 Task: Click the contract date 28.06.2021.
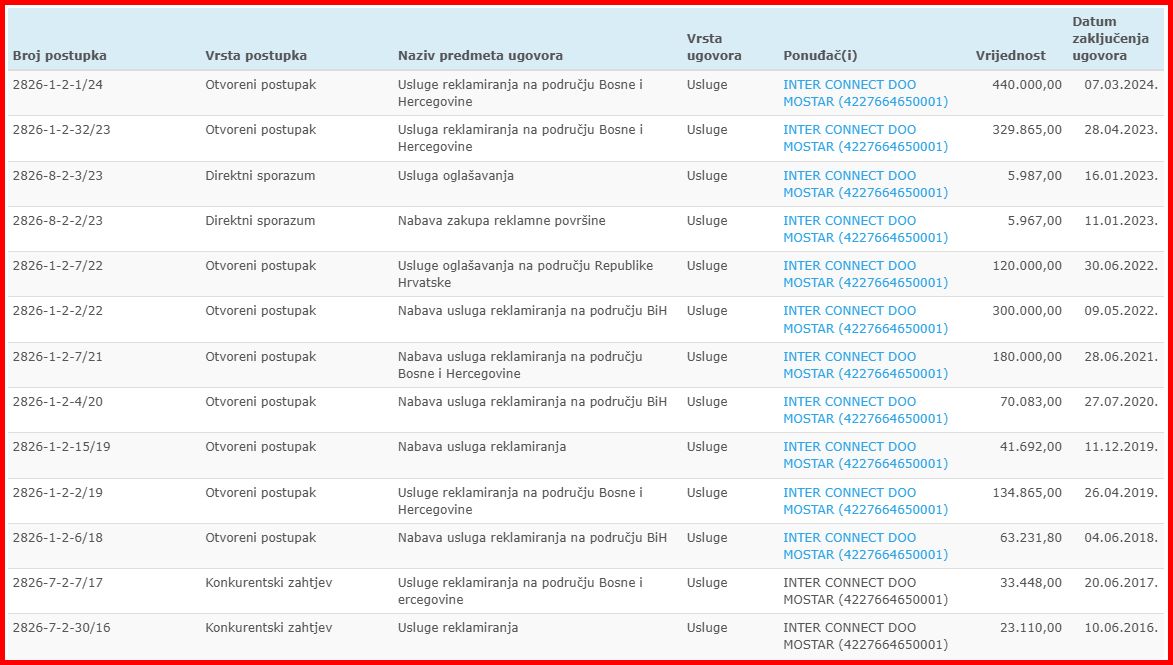coord(1121,357)
